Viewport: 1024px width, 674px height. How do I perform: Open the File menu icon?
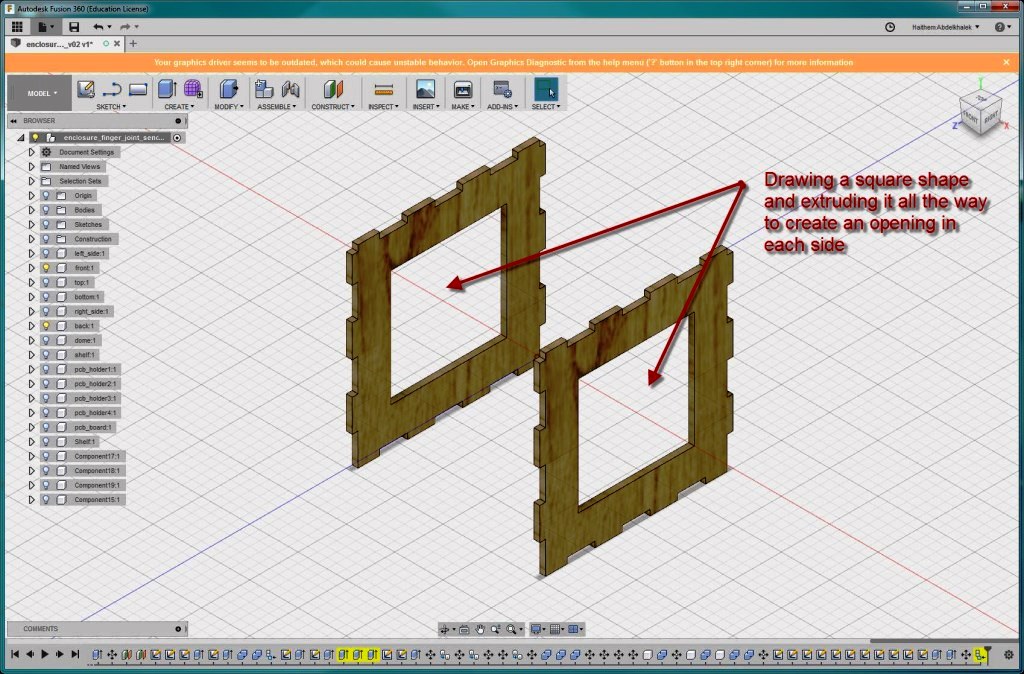(x=46, y=27)
